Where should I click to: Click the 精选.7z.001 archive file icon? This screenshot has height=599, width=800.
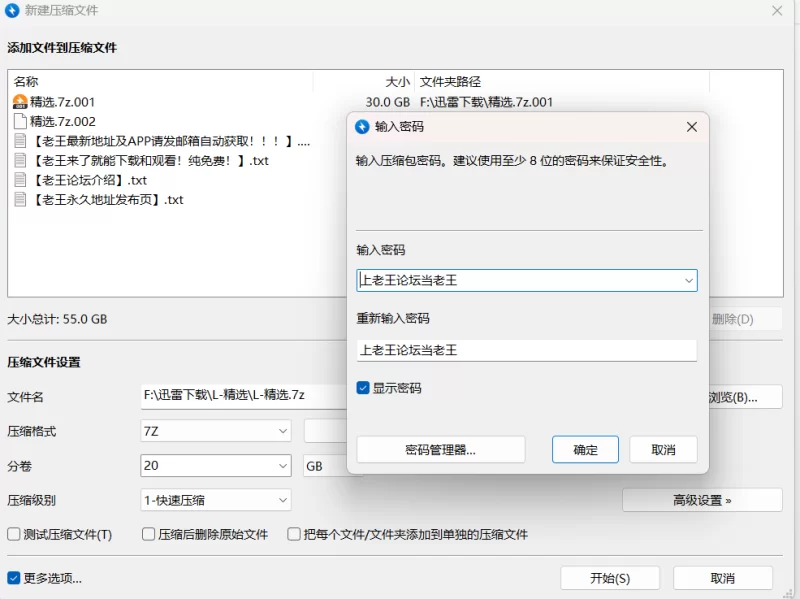(20, 102)
